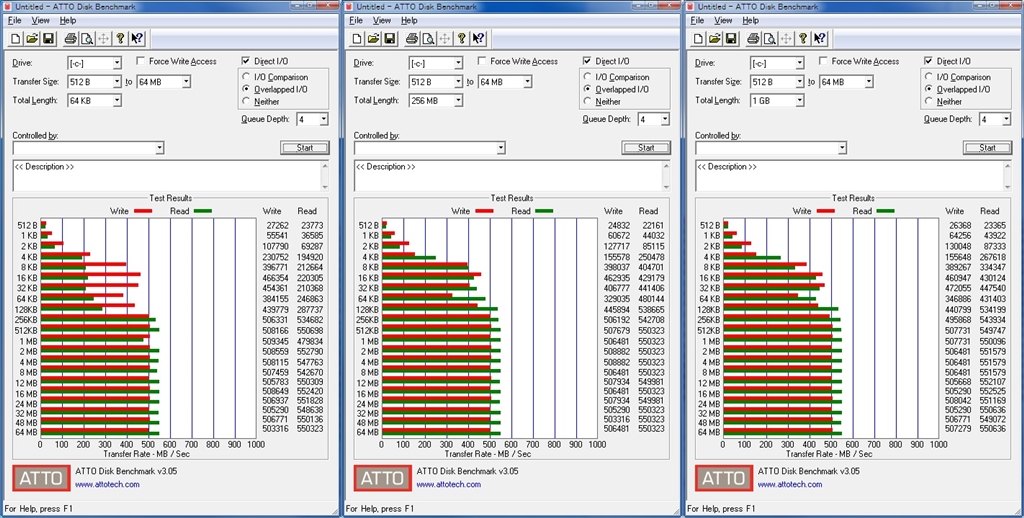Expand the Queue Depth dropdown in the right window

[1005, 119]
